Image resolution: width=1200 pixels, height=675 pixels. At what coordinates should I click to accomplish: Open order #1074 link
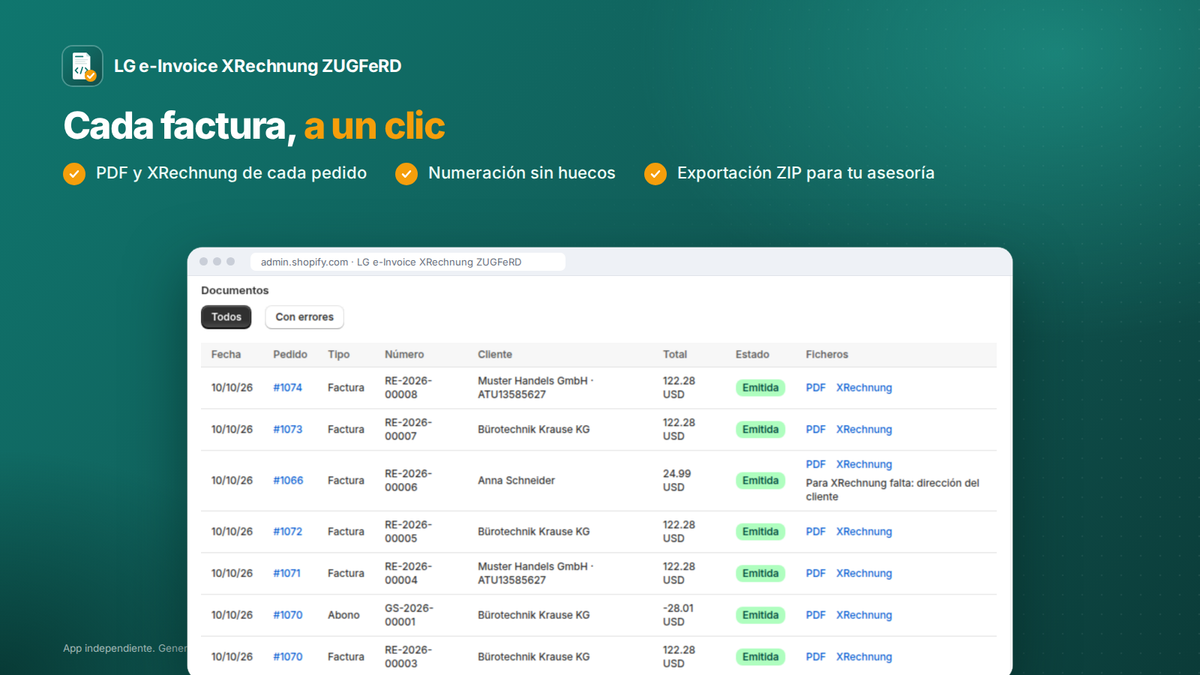tap(288, 388)
